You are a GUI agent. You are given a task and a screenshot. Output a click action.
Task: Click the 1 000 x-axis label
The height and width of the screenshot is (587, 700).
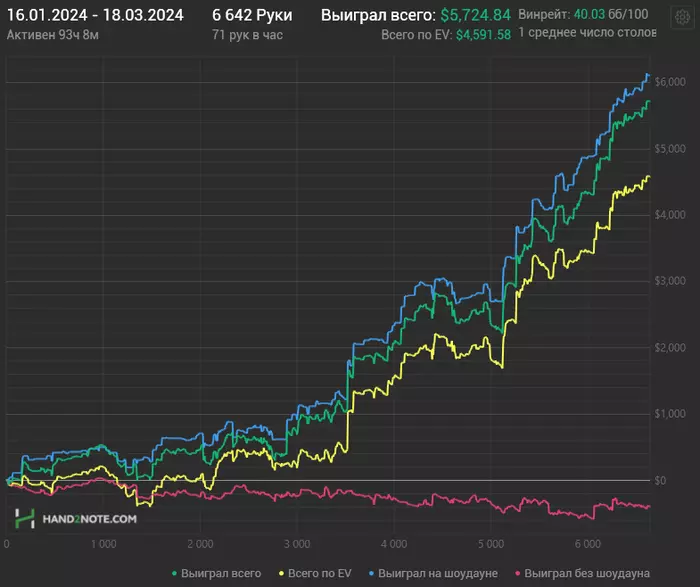[104, 544]
